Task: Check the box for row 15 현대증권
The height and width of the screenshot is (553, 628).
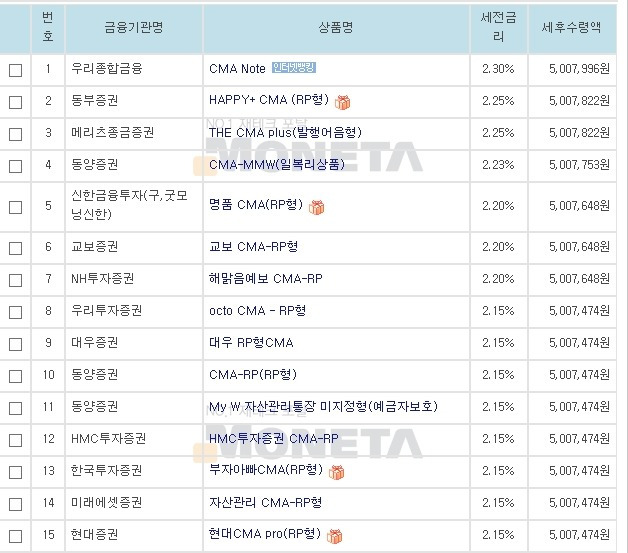Action: click(15, 536)
